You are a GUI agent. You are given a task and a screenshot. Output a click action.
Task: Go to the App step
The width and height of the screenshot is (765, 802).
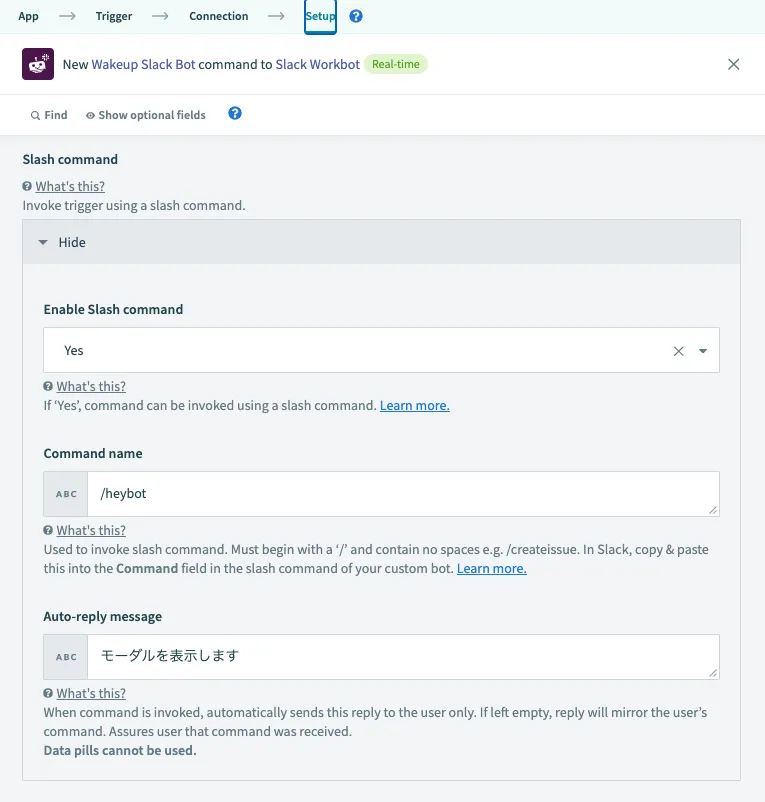(29, 17)
